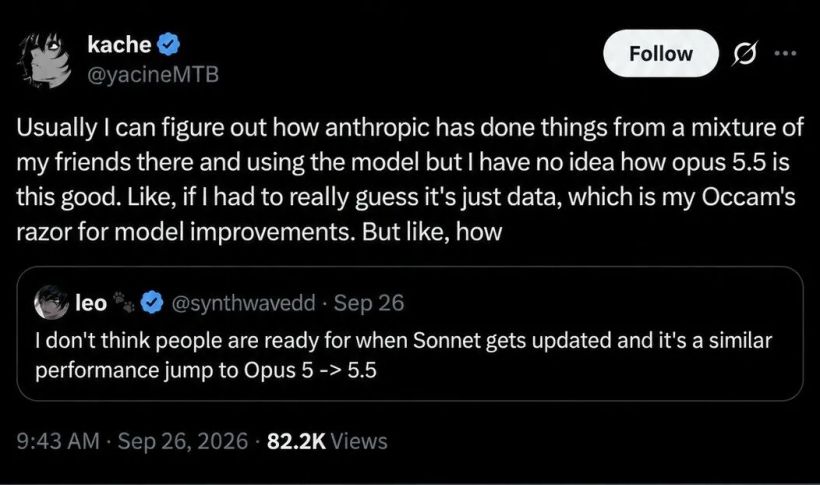Viewport: 820px width, 485px height.
Task: Open Grok via the slashed-circle icon
Action: point(745,53)
